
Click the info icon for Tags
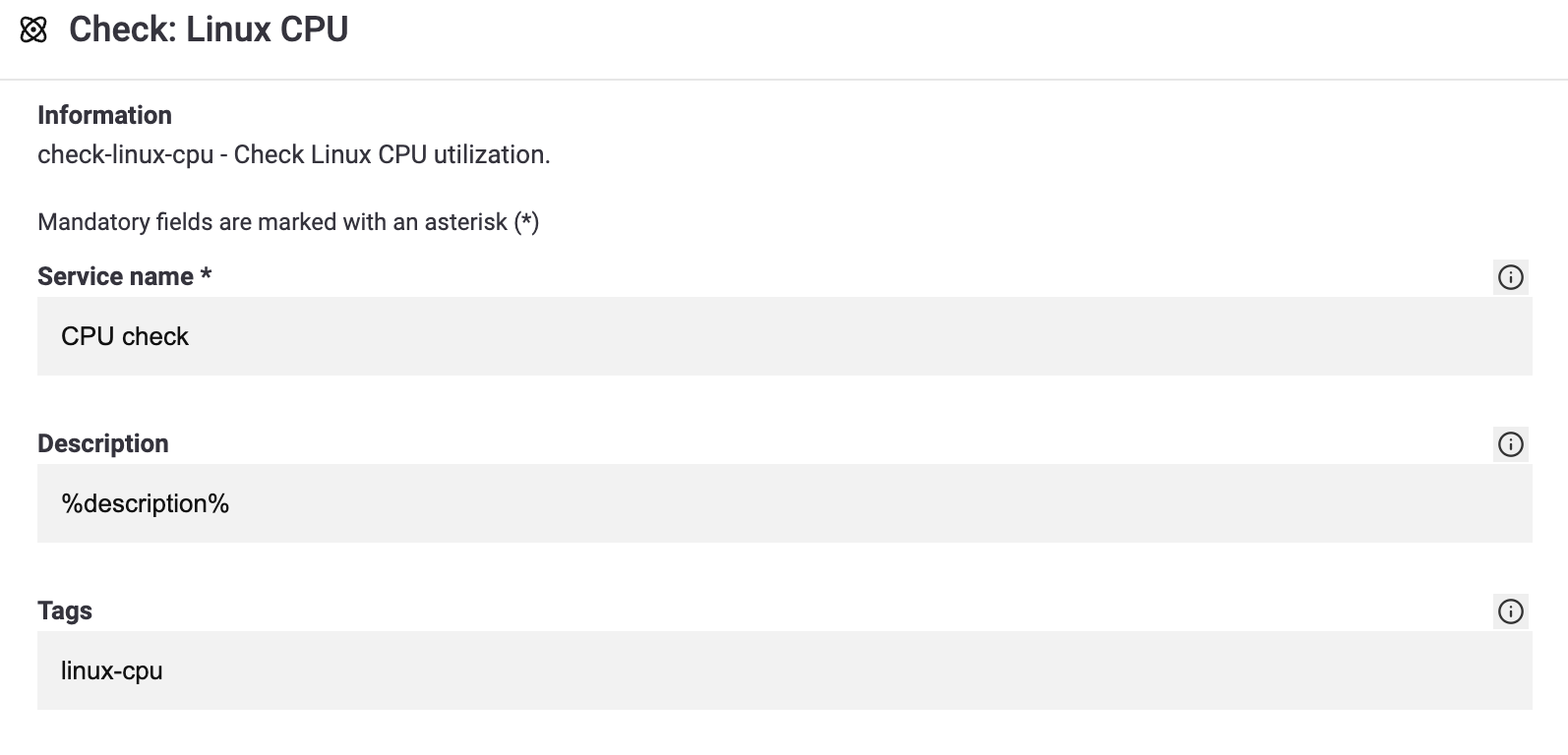(1510, 611)
